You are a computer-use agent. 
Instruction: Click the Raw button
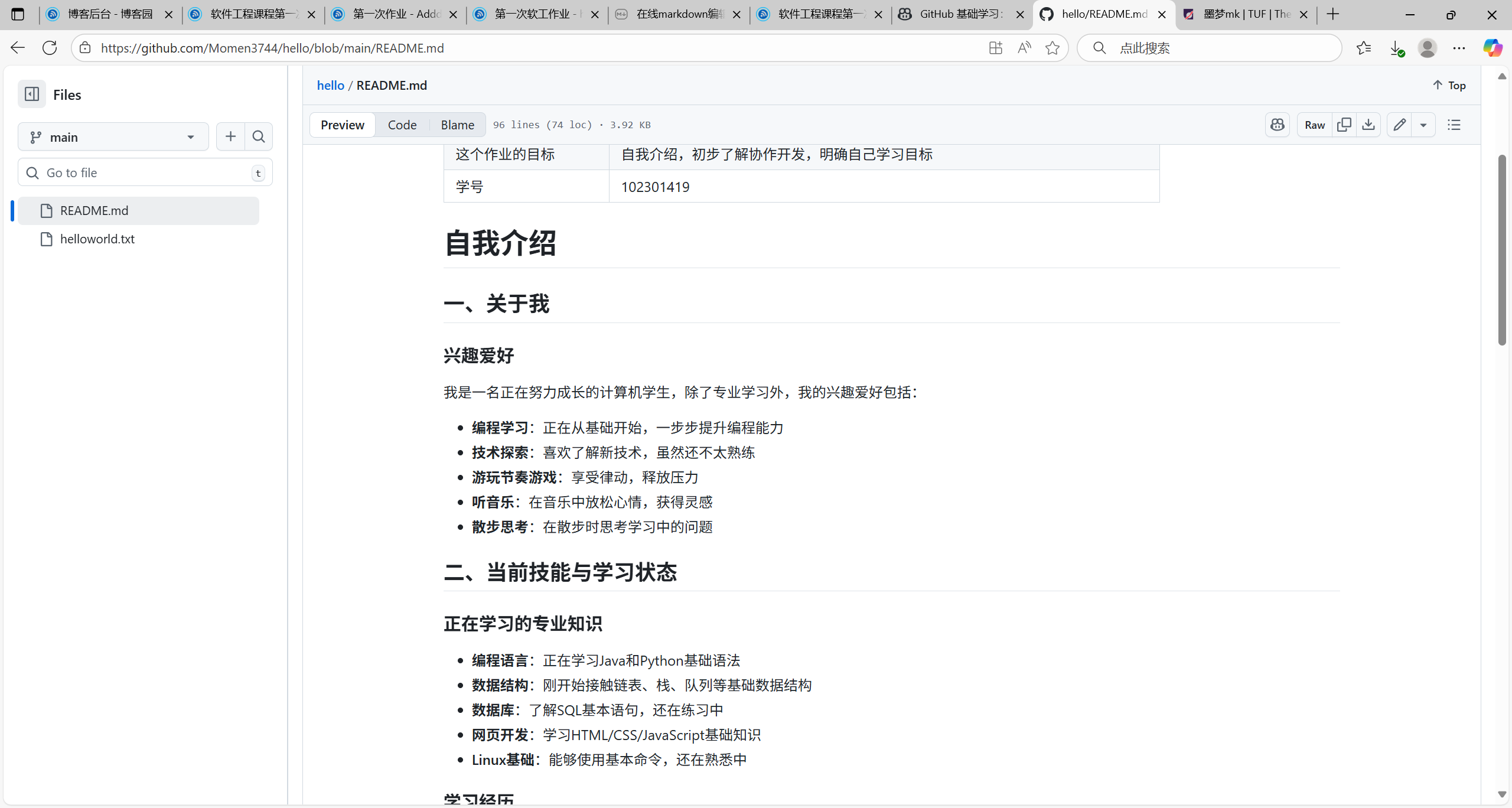click(x=1315, y=125)
